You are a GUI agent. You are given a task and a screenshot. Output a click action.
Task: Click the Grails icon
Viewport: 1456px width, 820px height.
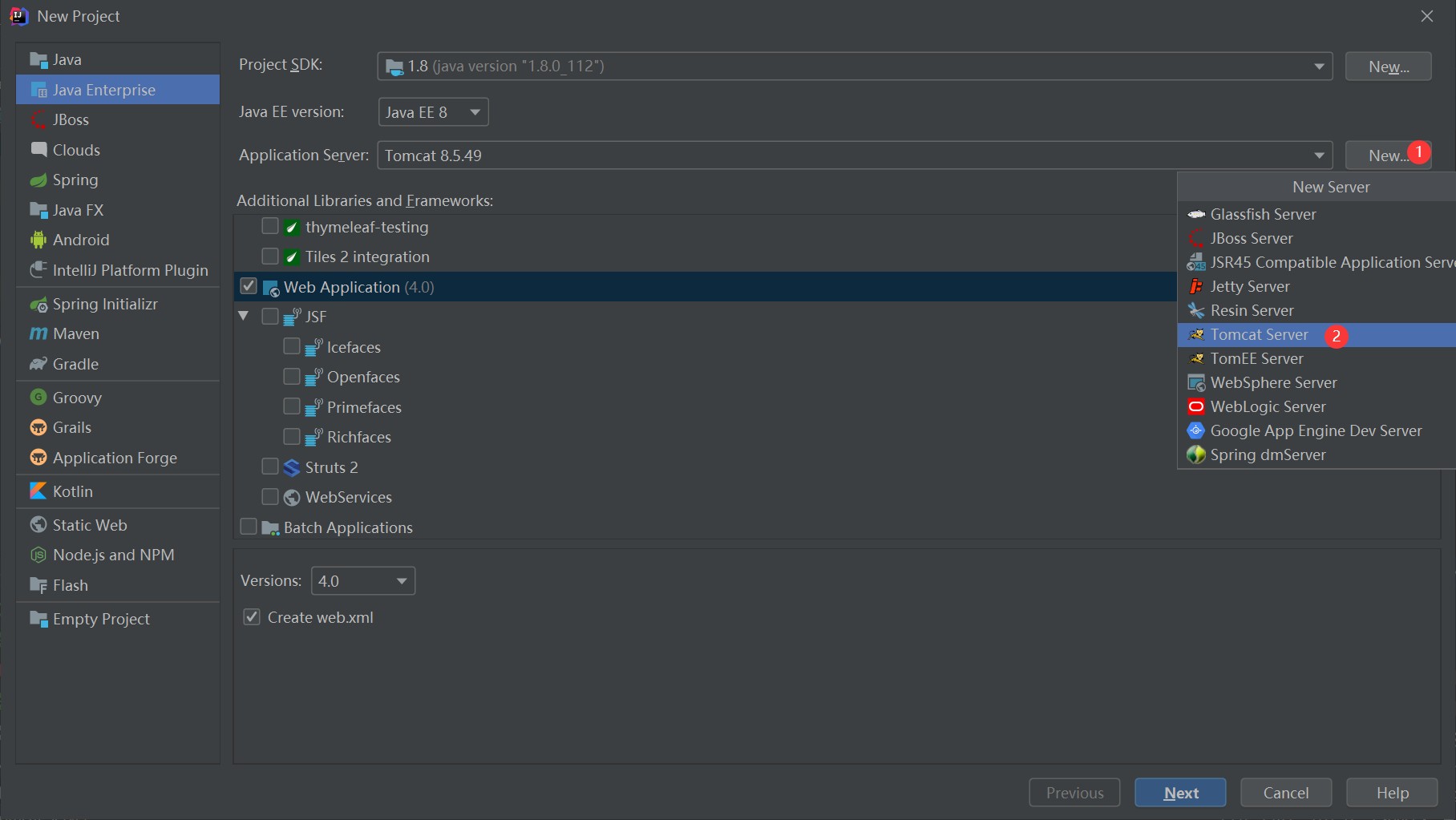tap(38, 427)
